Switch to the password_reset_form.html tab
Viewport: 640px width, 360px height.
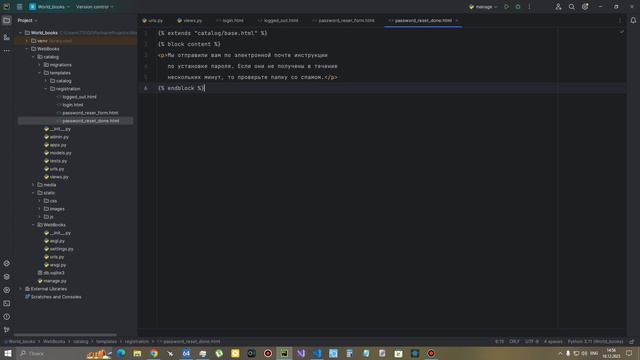click(x=343, y=20)
